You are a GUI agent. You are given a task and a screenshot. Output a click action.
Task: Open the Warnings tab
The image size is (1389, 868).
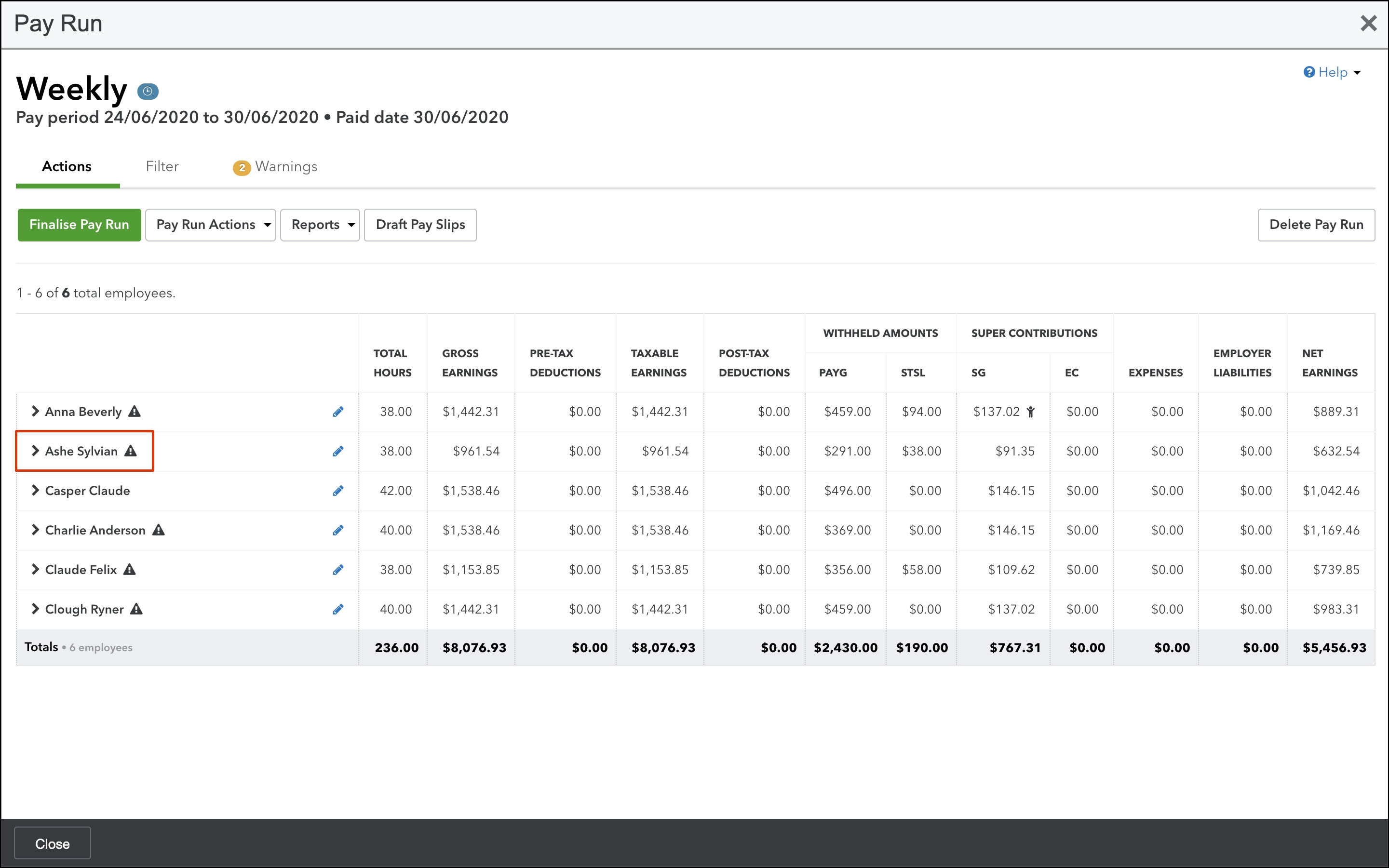point(275,167)
